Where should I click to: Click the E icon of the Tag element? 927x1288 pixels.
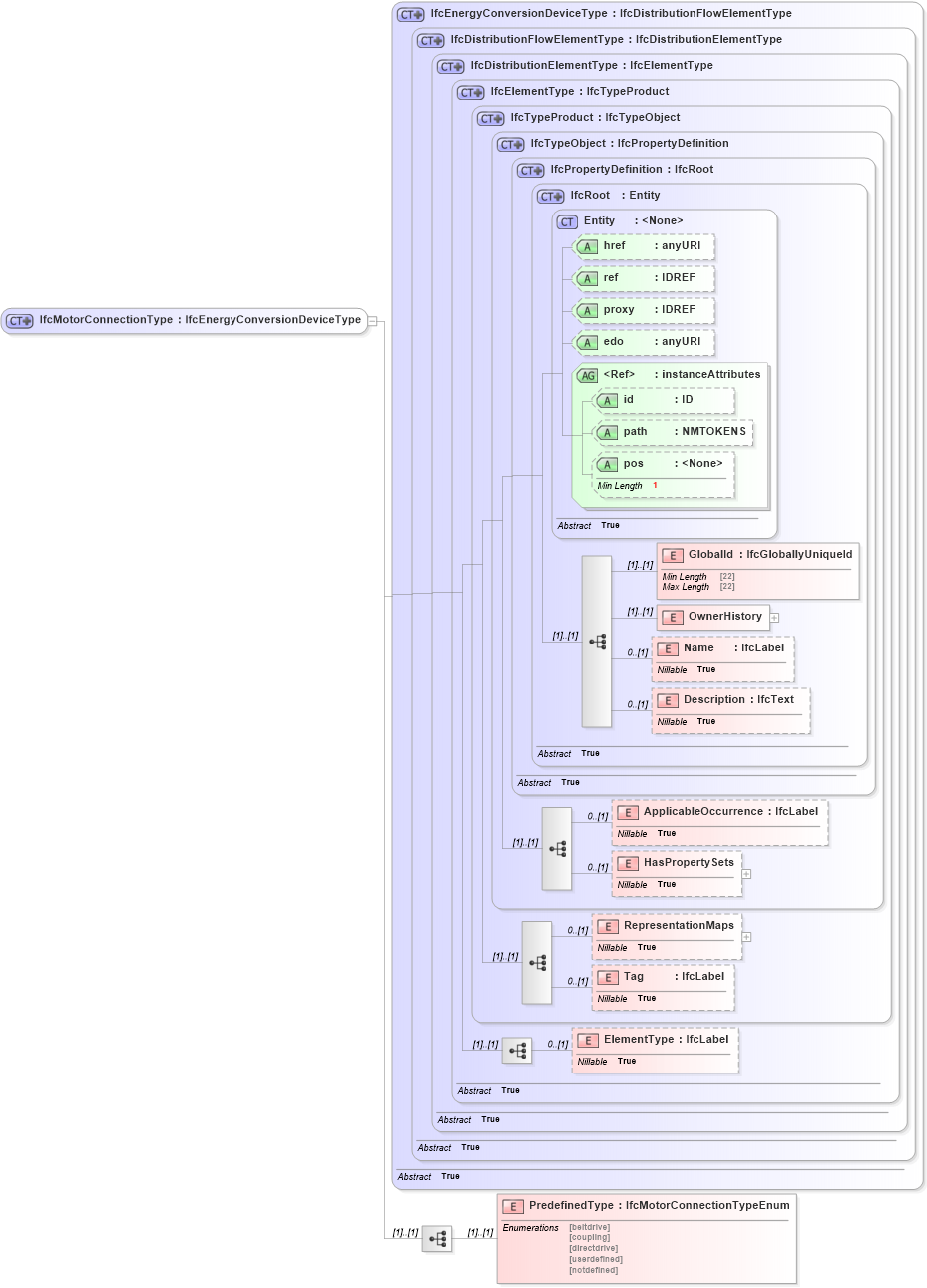coord(606,977)
